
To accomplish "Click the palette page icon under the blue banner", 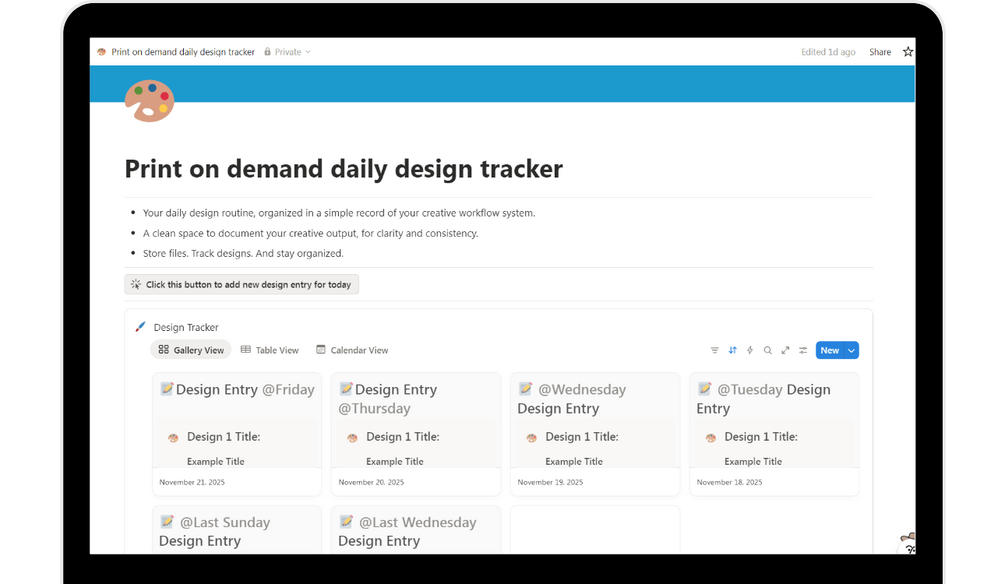I will pyautogui.click(x=149, y=101).
